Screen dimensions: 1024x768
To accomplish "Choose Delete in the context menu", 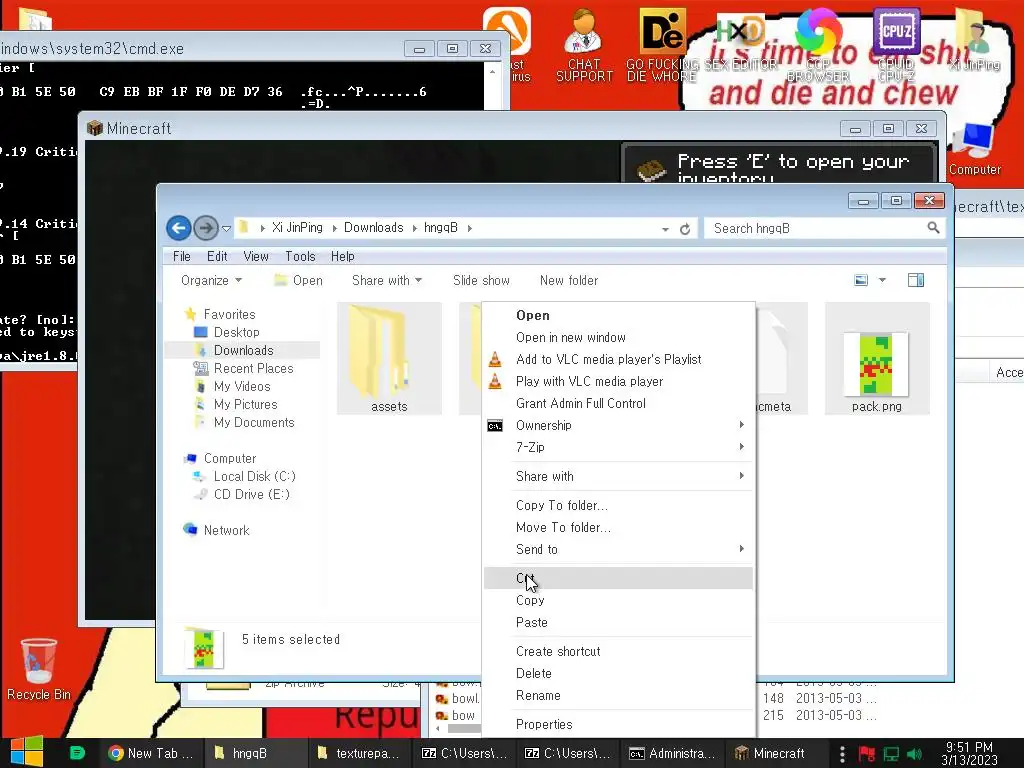I will tap(618, 674).
